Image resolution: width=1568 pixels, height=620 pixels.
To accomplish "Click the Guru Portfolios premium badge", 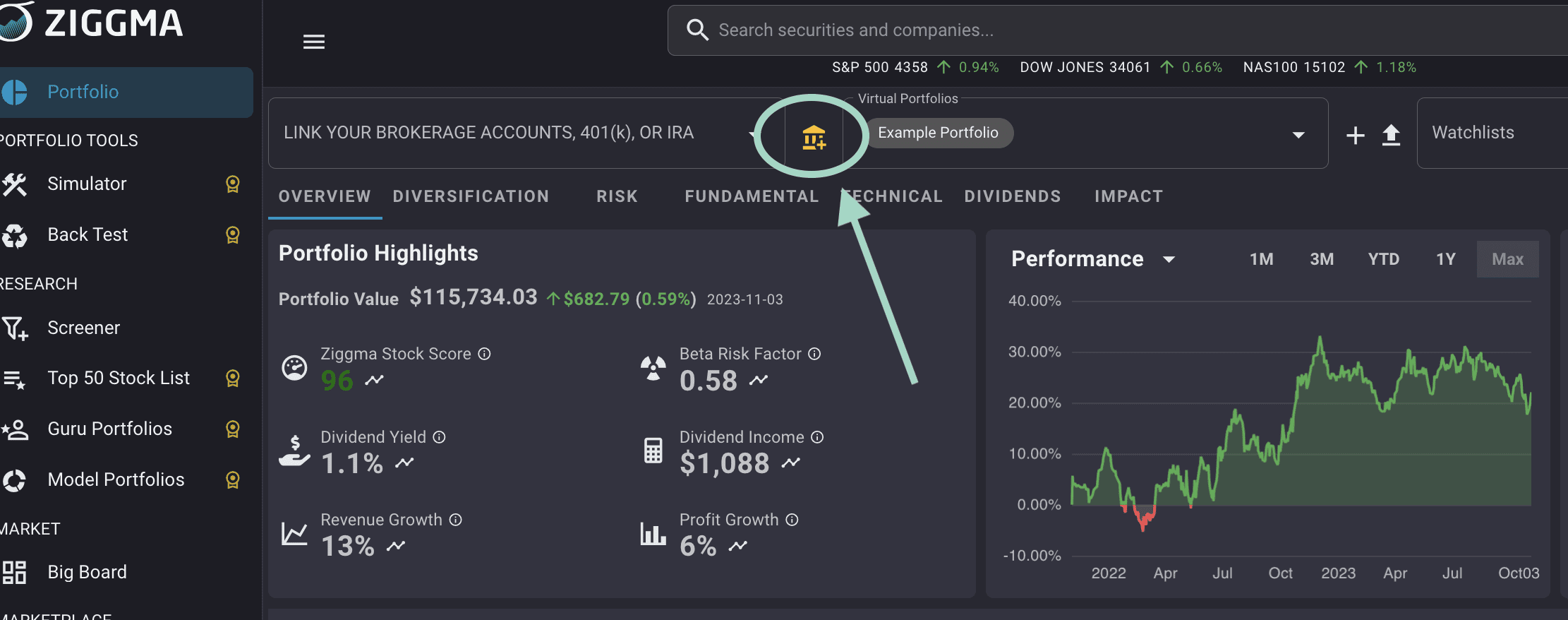I will [232, 429].
